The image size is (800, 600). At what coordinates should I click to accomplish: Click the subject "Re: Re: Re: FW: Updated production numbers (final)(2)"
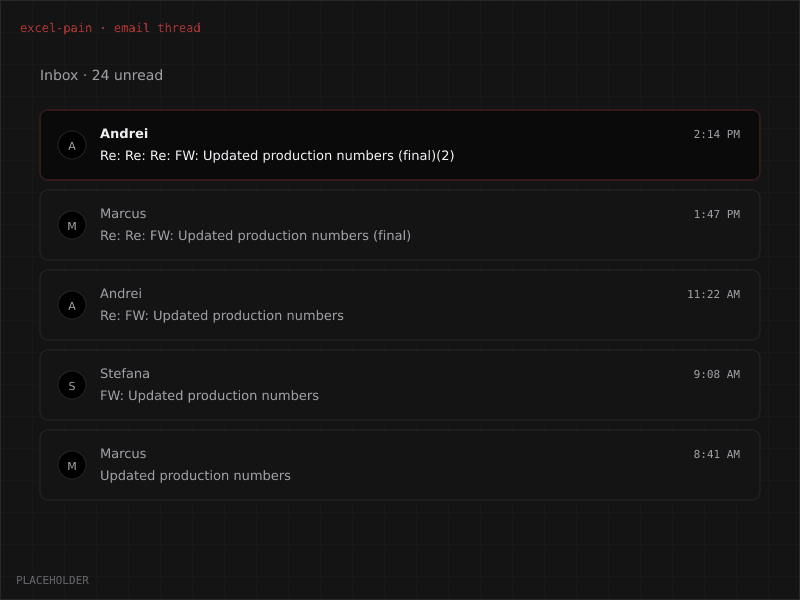tap(275, 156)
